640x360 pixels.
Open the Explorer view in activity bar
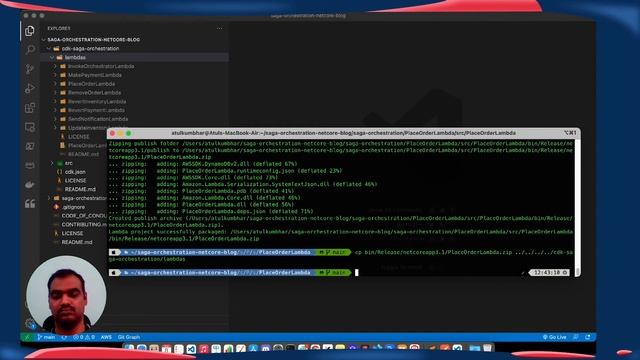pos(29,31)
